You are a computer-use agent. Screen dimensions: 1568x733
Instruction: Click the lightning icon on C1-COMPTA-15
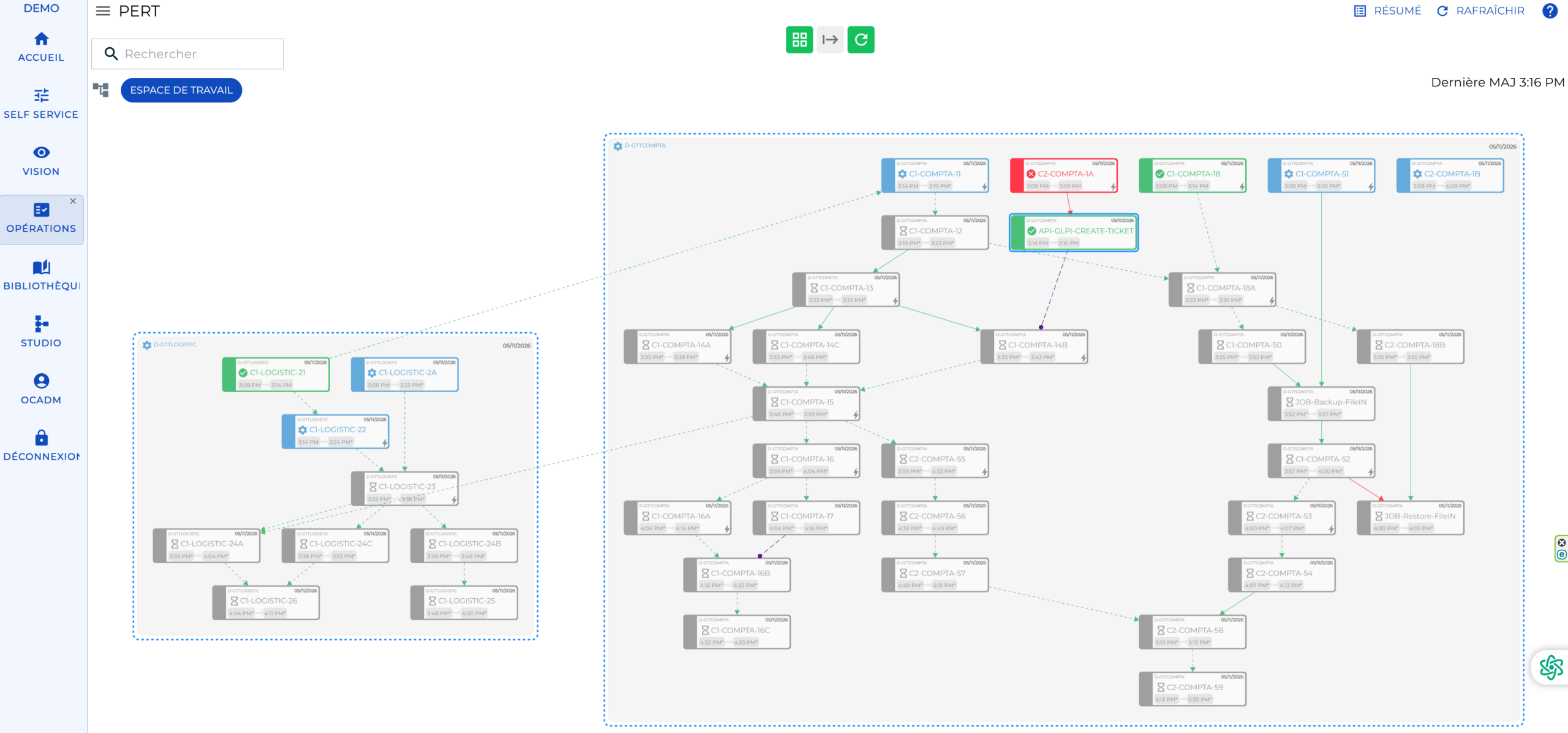[x=856, y=415]
